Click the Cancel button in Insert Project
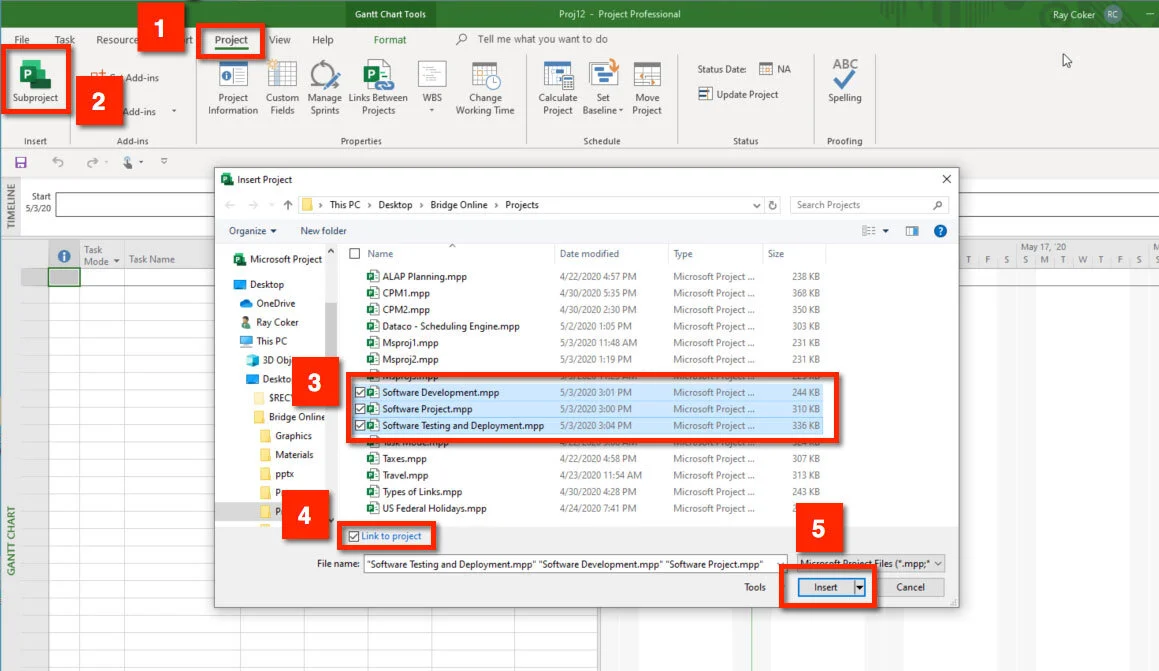This screenshot has width=1159, height=671. [910, 587]
